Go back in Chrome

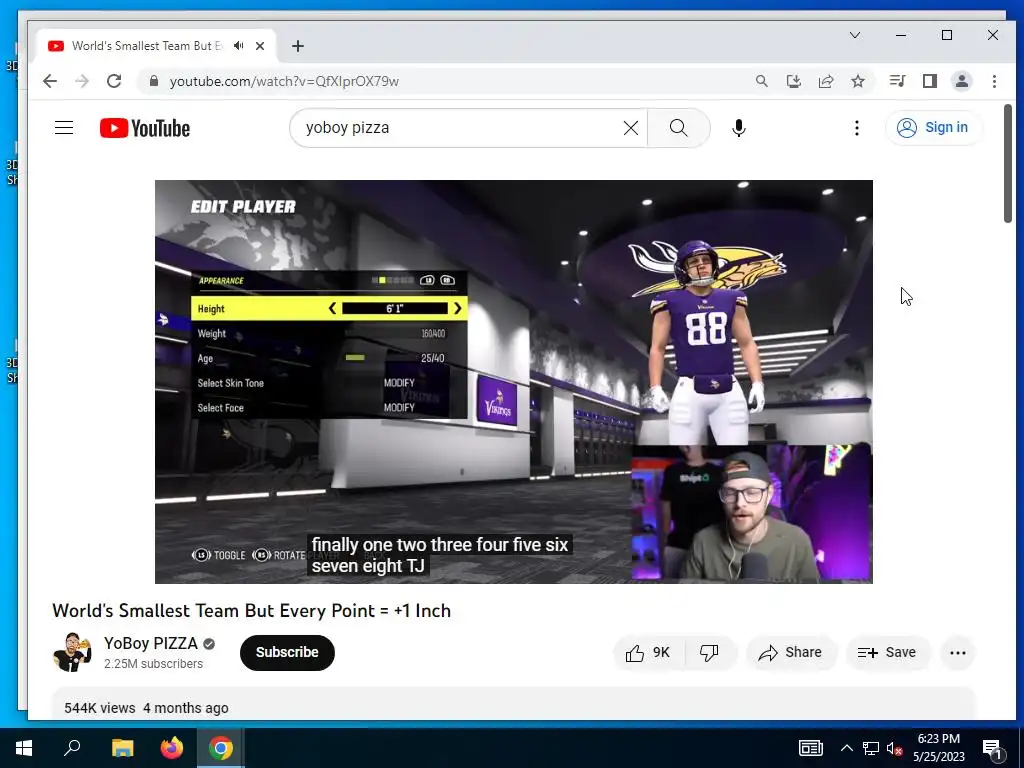[50, 81]
